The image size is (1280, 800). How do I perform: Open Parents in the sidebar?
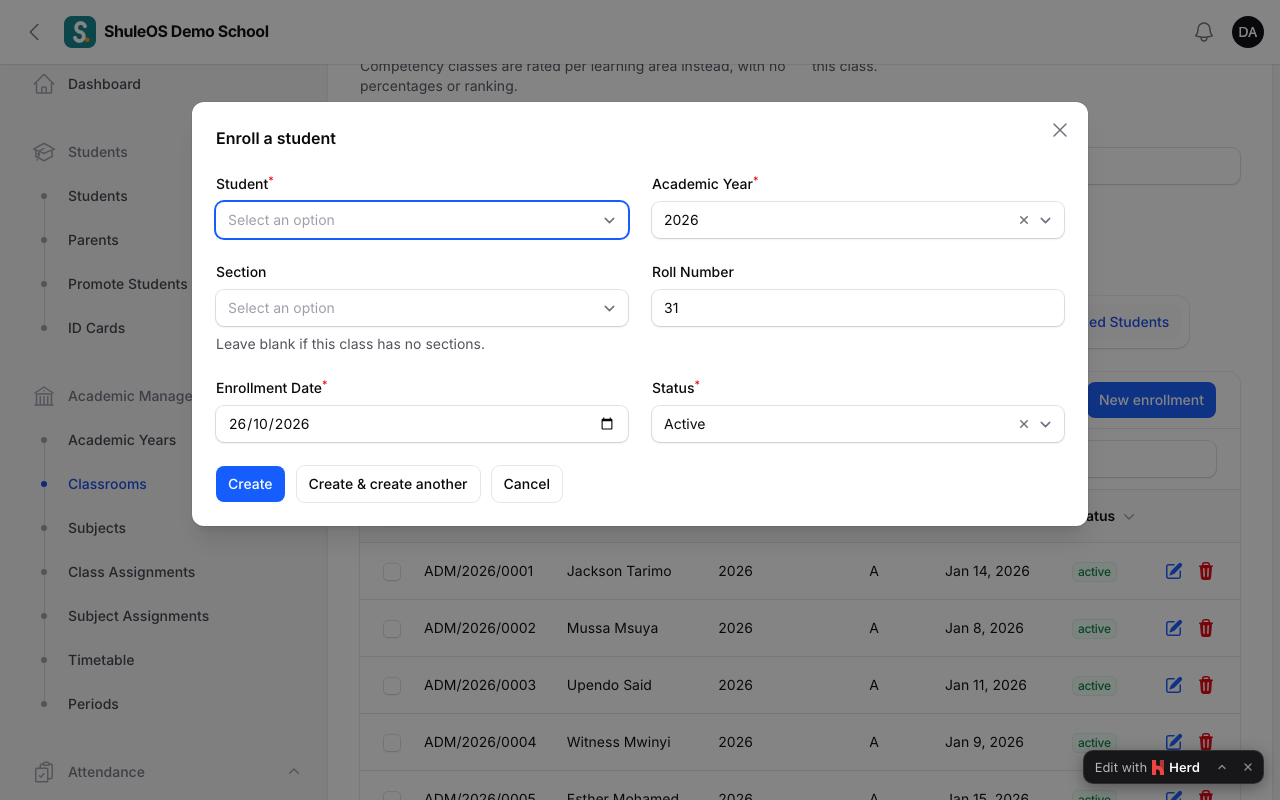coord(93,240)
